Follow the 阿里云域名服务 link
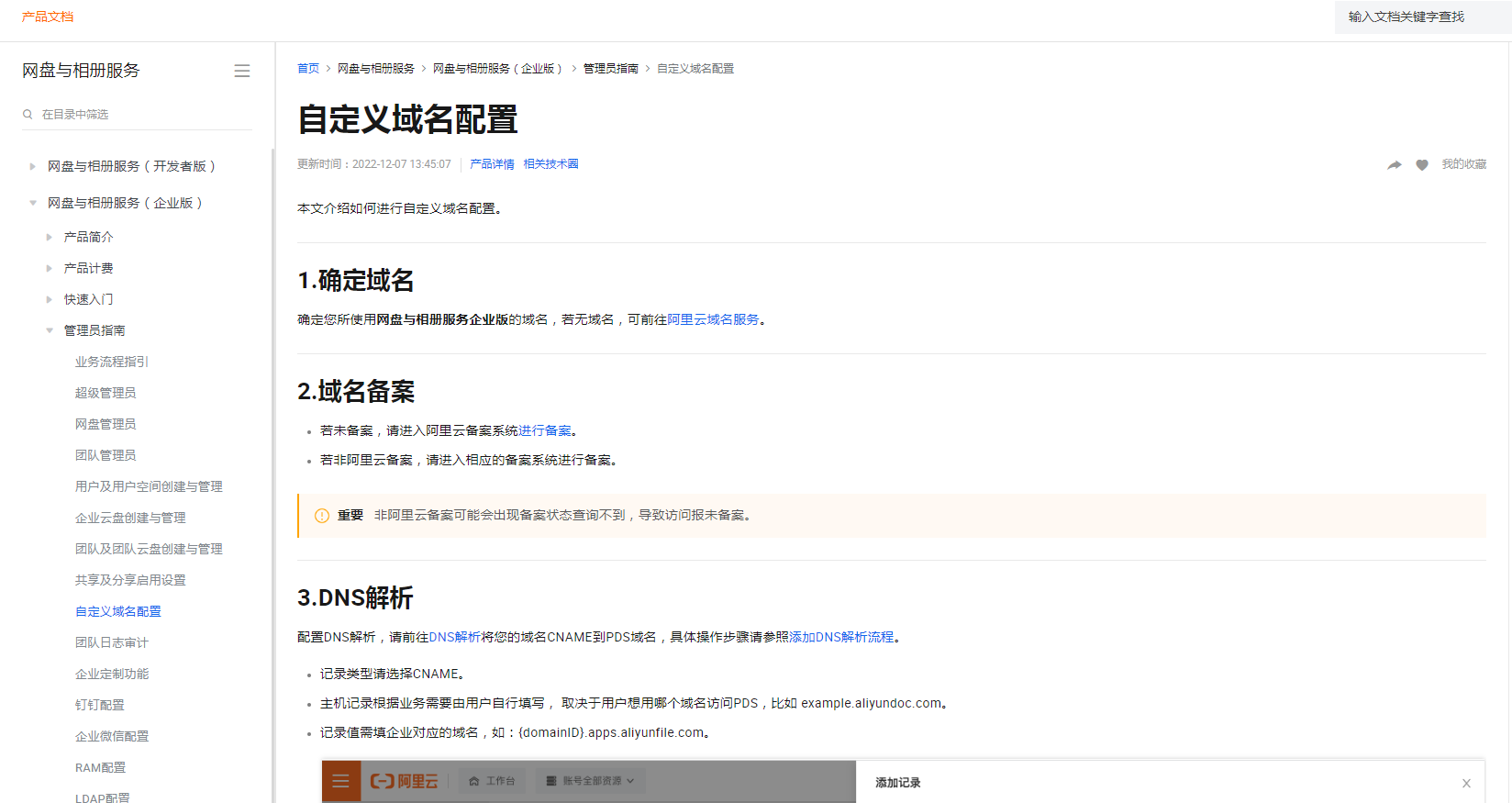The height and width of the screenshot is (803, 1512). click(x=713, y=319)
